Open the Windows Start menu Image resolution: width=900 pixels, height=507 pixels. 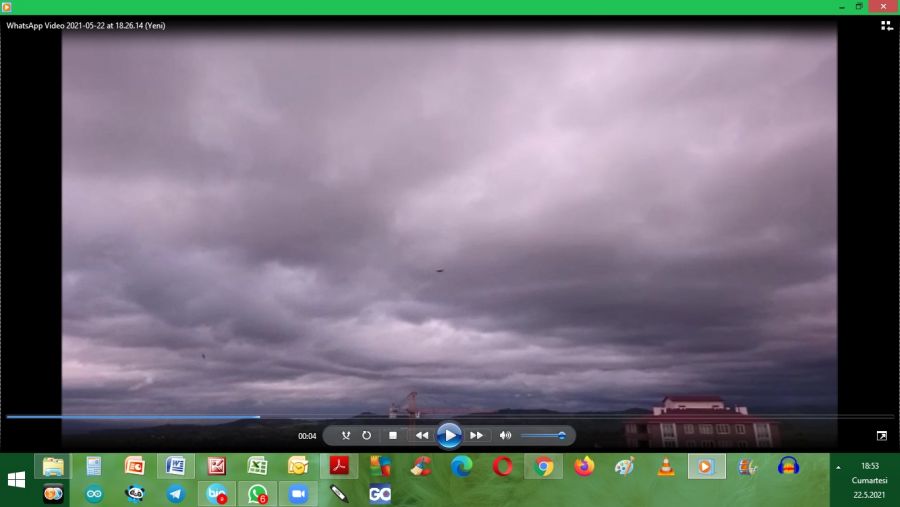click(x=16, y=480)
